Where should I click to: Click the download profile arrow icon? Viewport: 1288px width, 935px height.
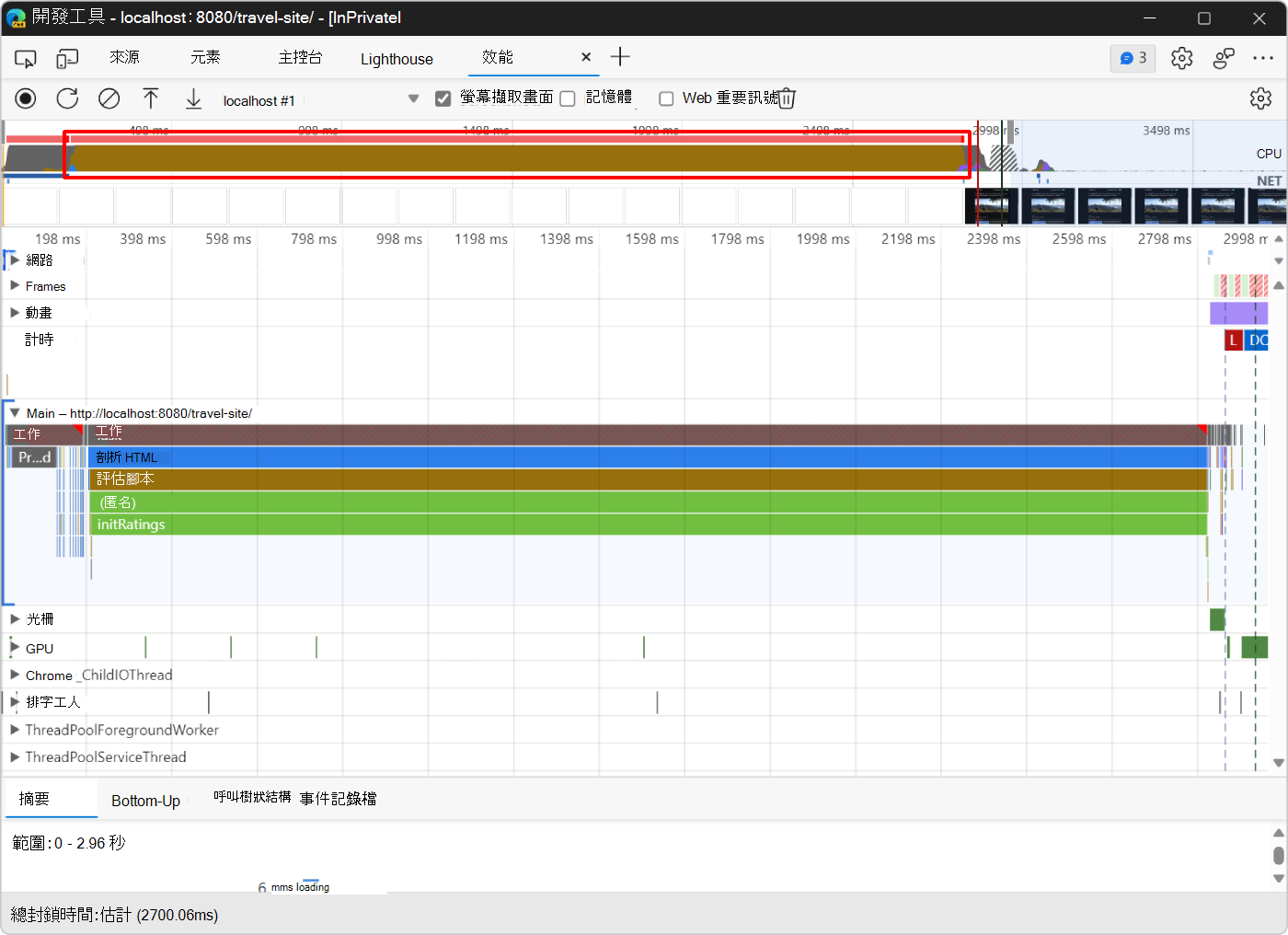click(x=193, y=98)
